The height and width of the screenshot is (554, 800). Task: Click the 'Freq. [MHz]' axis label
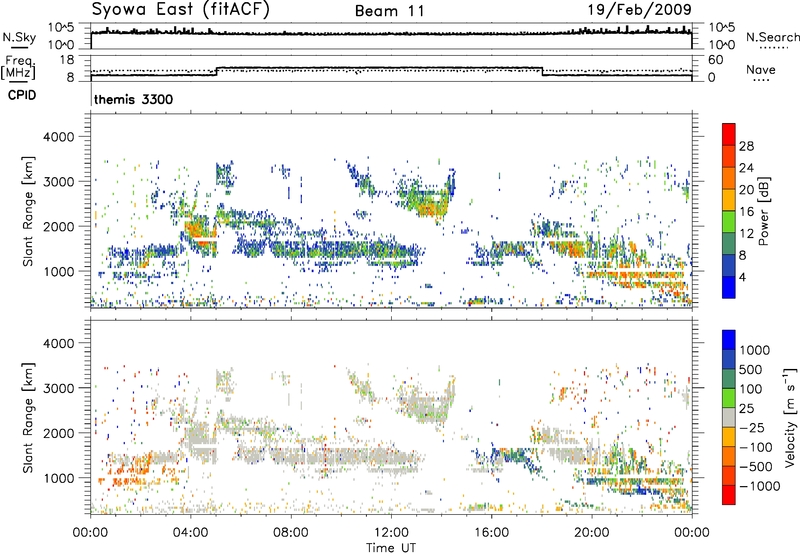coord(18,68)
